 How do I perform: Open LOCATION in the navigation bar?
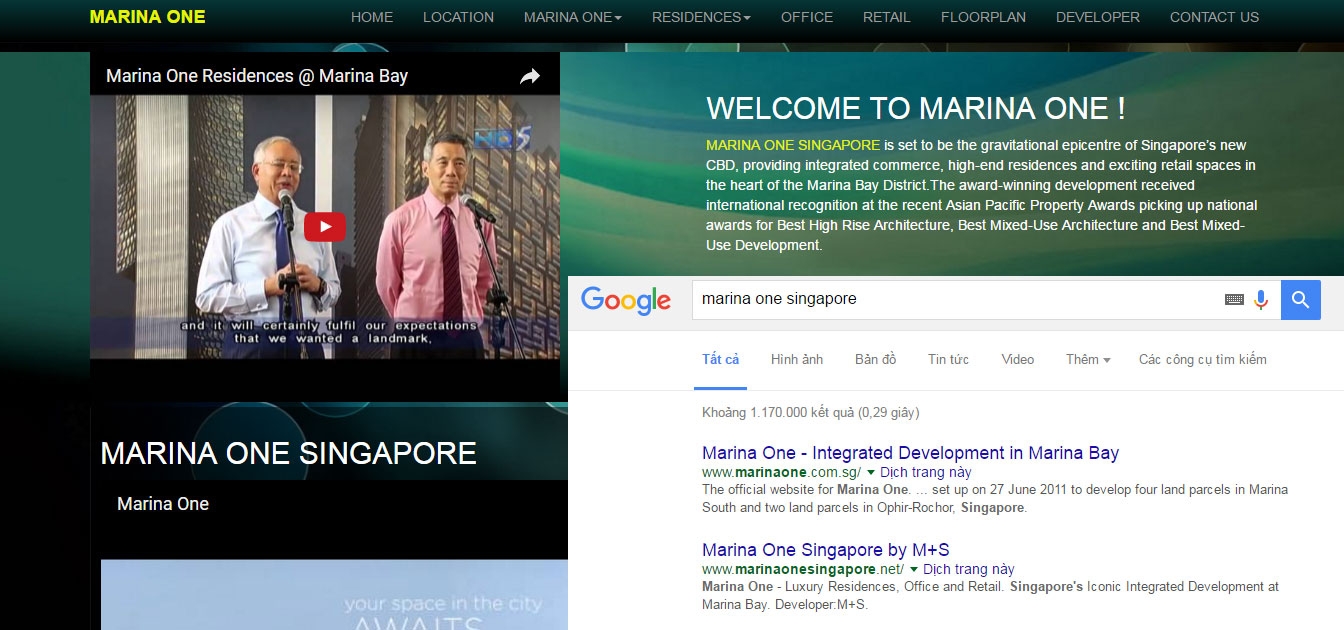tap(458, 17)
